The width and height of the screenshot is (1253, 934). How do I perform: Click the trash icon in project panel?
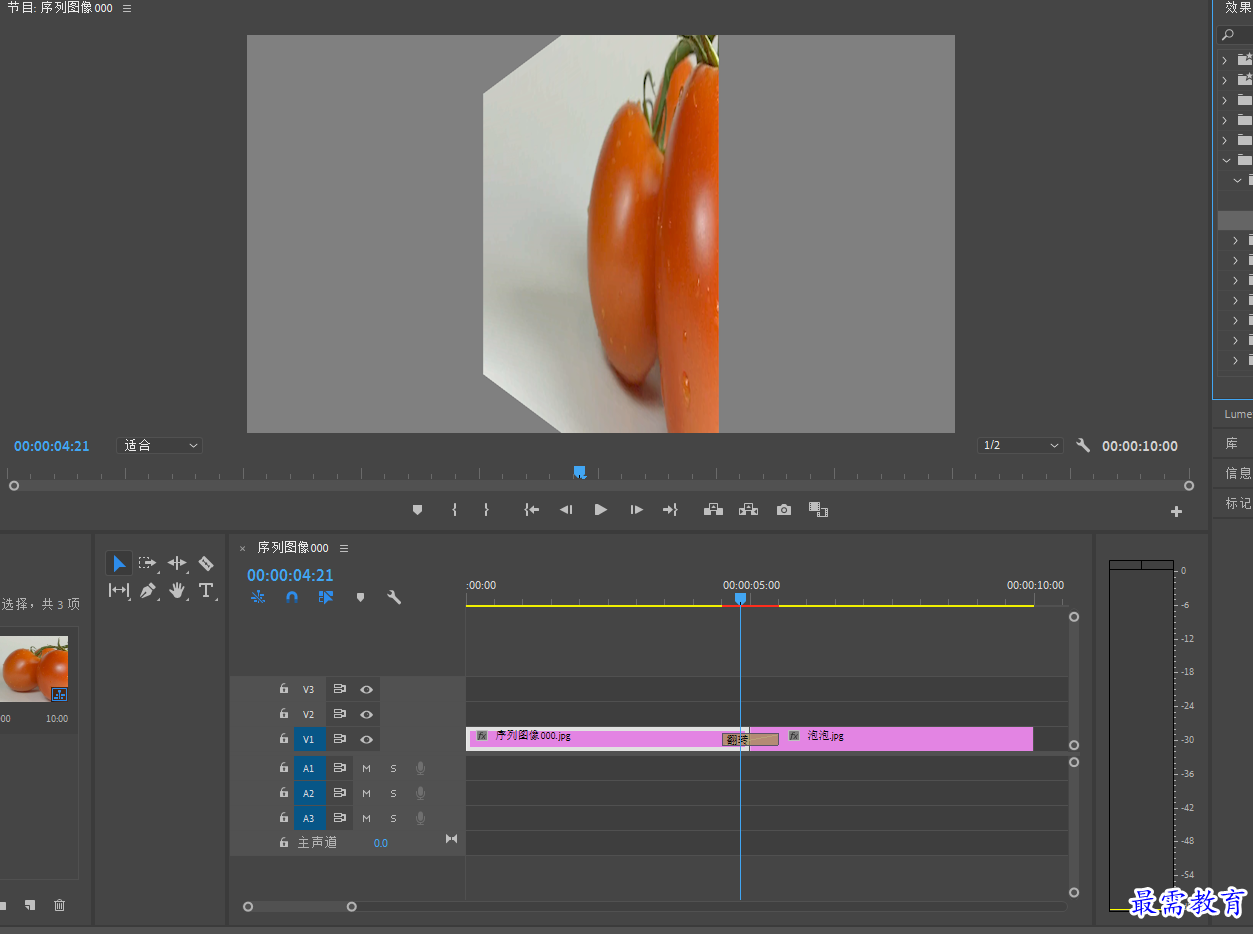60,905
